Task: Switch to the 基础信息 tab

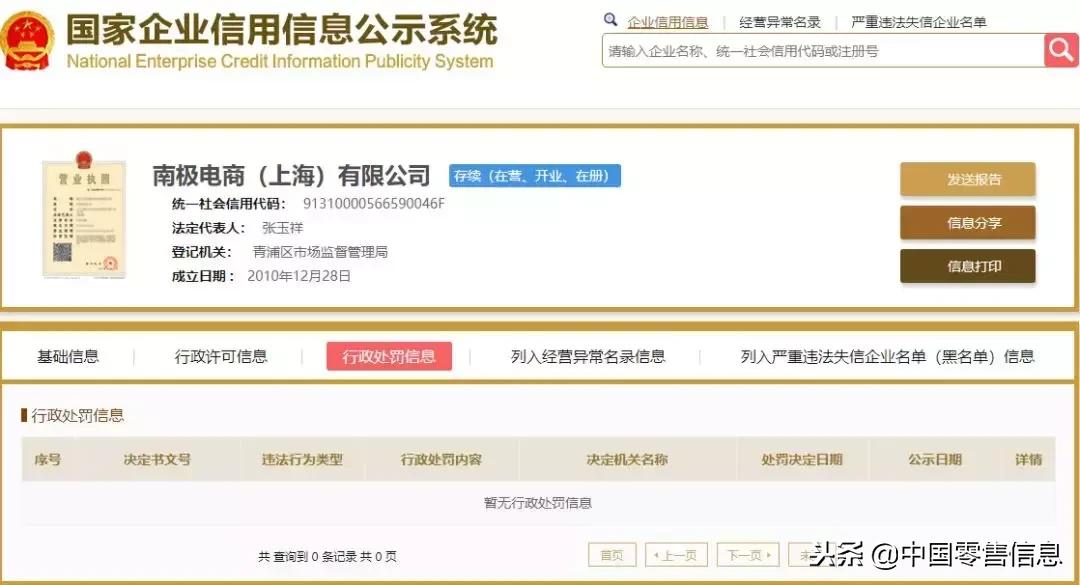Action: (68, 356)
